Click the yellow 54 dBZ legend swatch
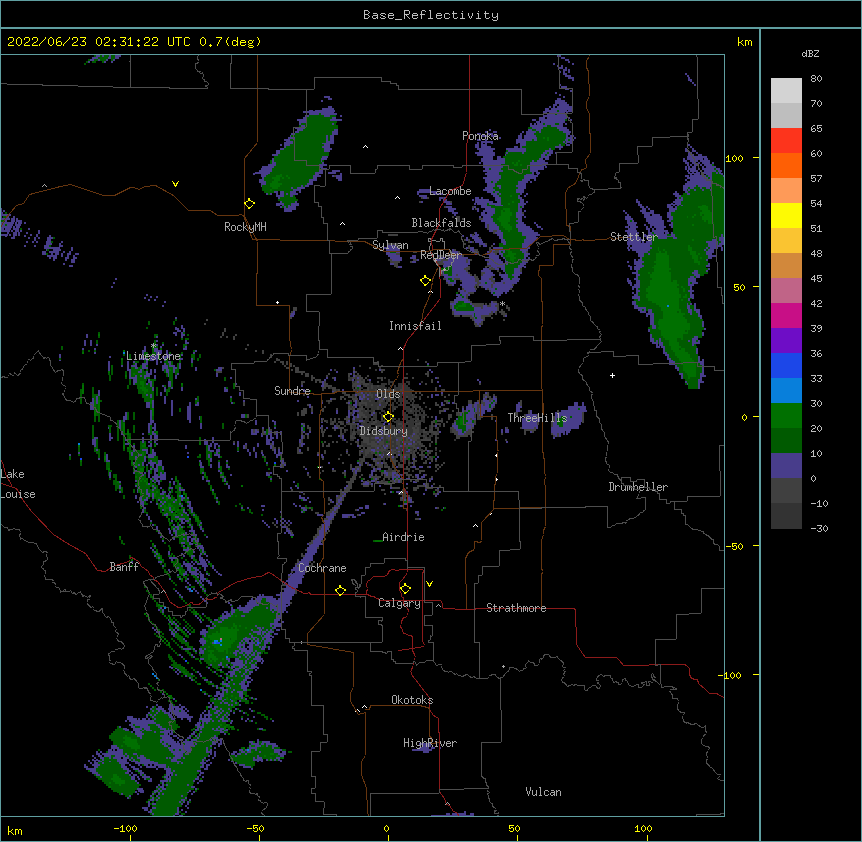Viewport: 862px width, 842px height. tap(786, 215)
